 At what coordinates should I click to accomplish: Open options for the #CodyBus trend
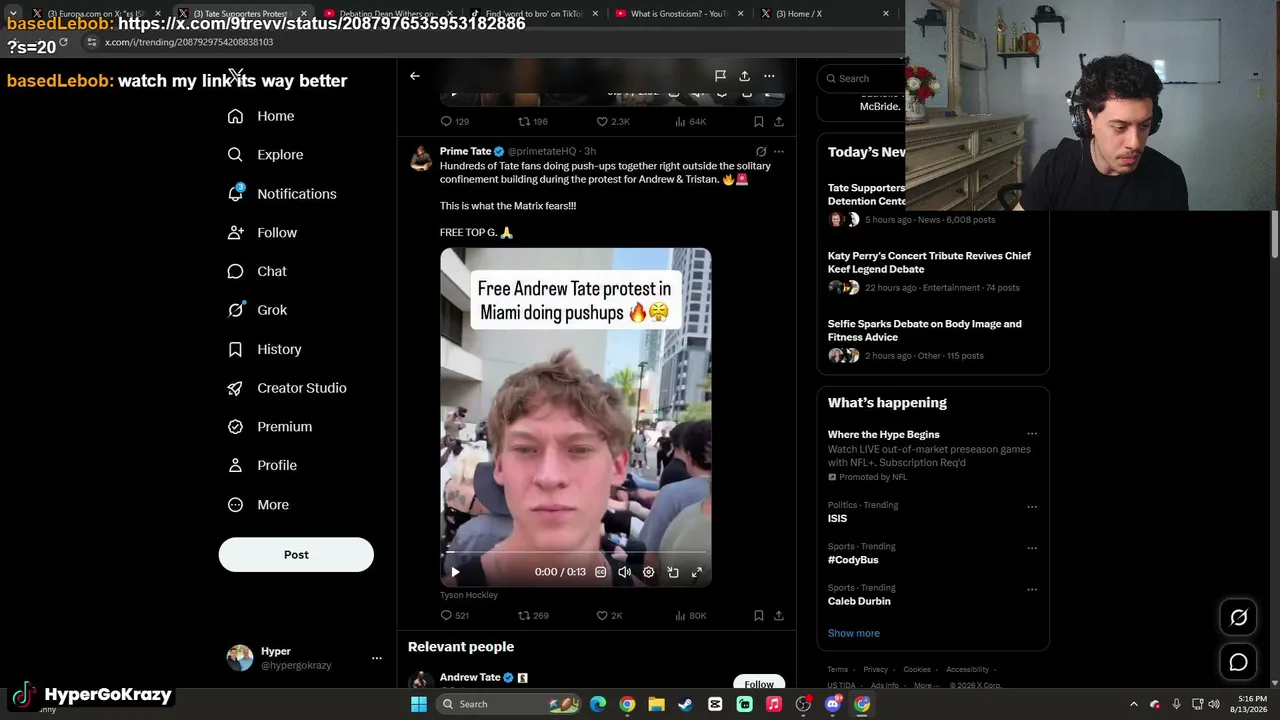(x=1032, y=548)
